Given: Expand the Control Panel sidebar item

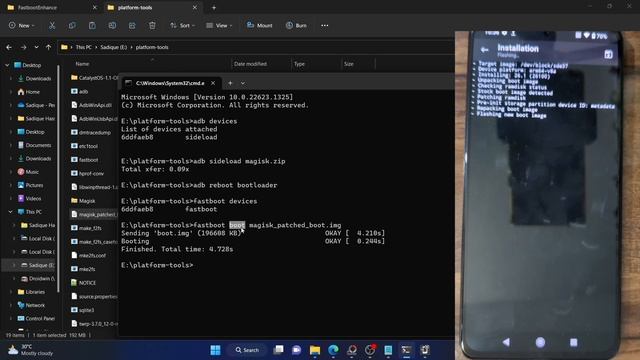Looking at the screenshot, I should [11, 318].
